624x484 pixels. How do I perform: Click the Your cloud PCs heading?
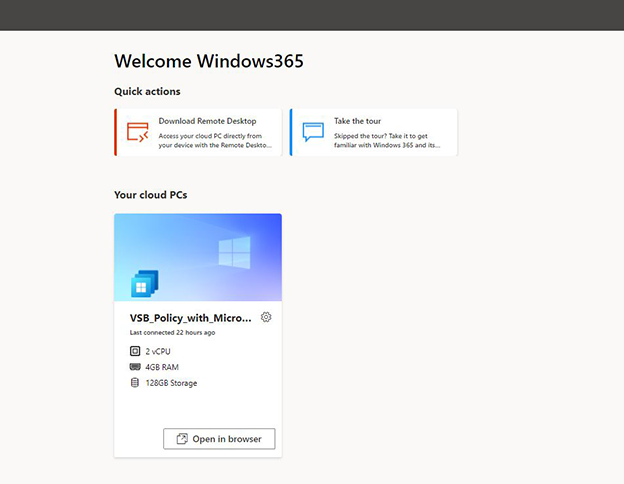coord(150,195)
